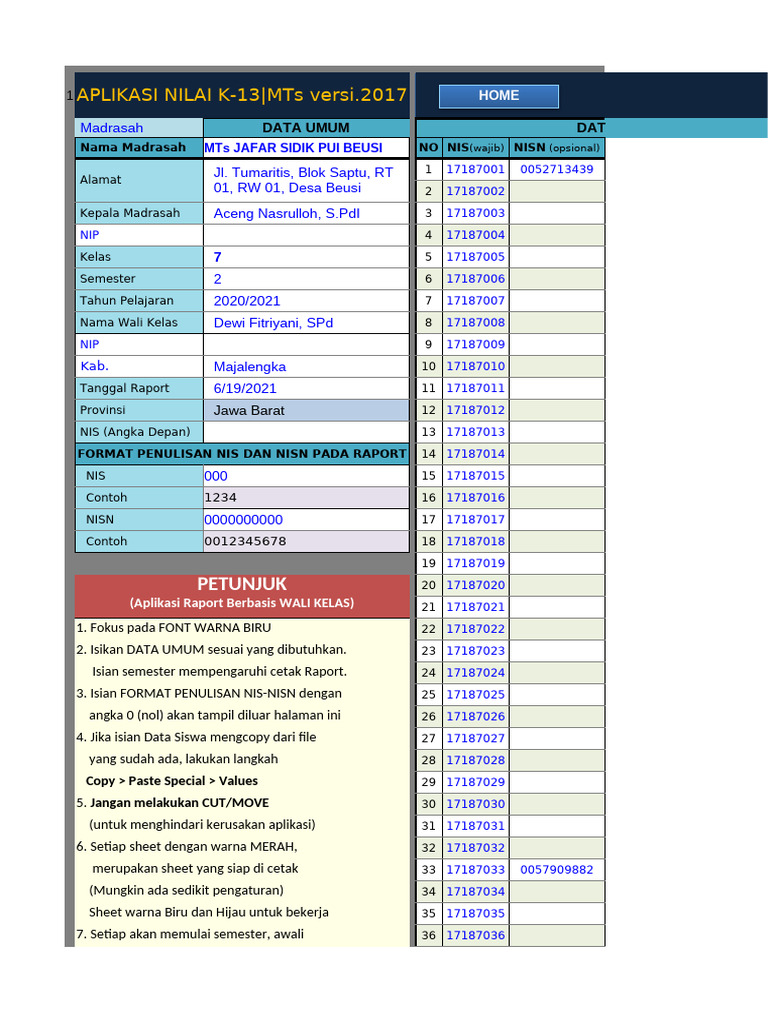The height and width of the screenshot is (1024, 768).
Task: Click the NISN cell 0052713439
Action: 557,169
